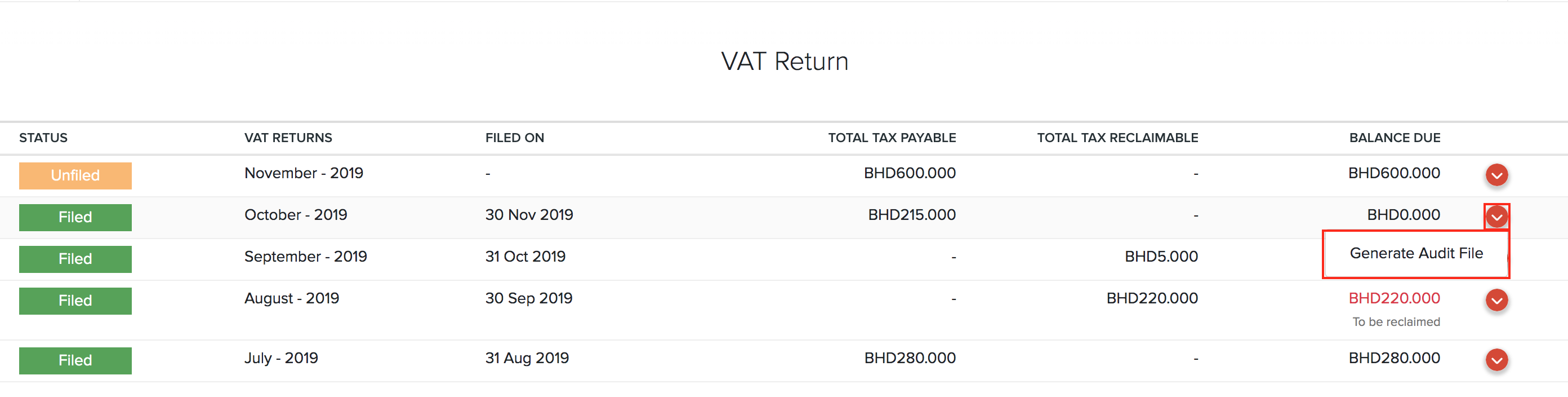Screen dimensions: 1568x397
Task: Click the Filed status for July - 2019
Action: (75, 360)
